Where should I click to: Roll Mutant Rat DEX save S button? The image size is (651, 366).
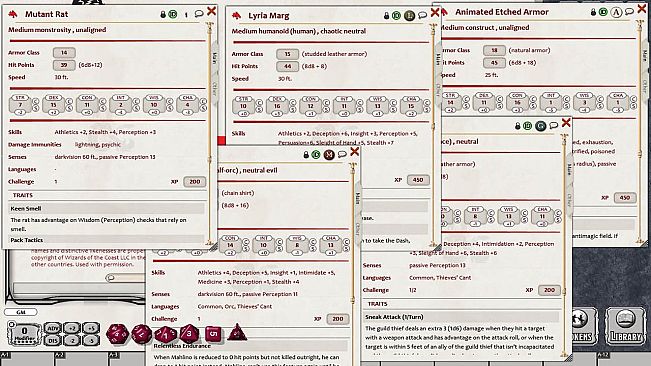[69, 108]
